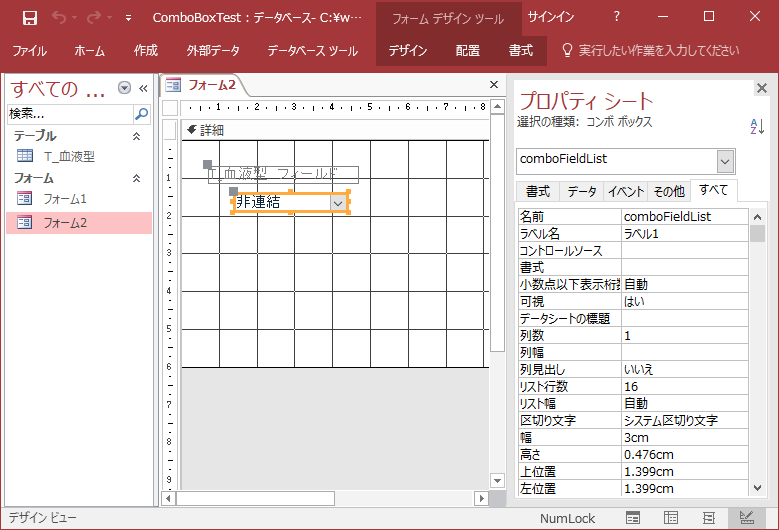Viewport: 779px width, 530px height.
Task: Select the 書式 ribbon tab
Action: coord(521,51)
